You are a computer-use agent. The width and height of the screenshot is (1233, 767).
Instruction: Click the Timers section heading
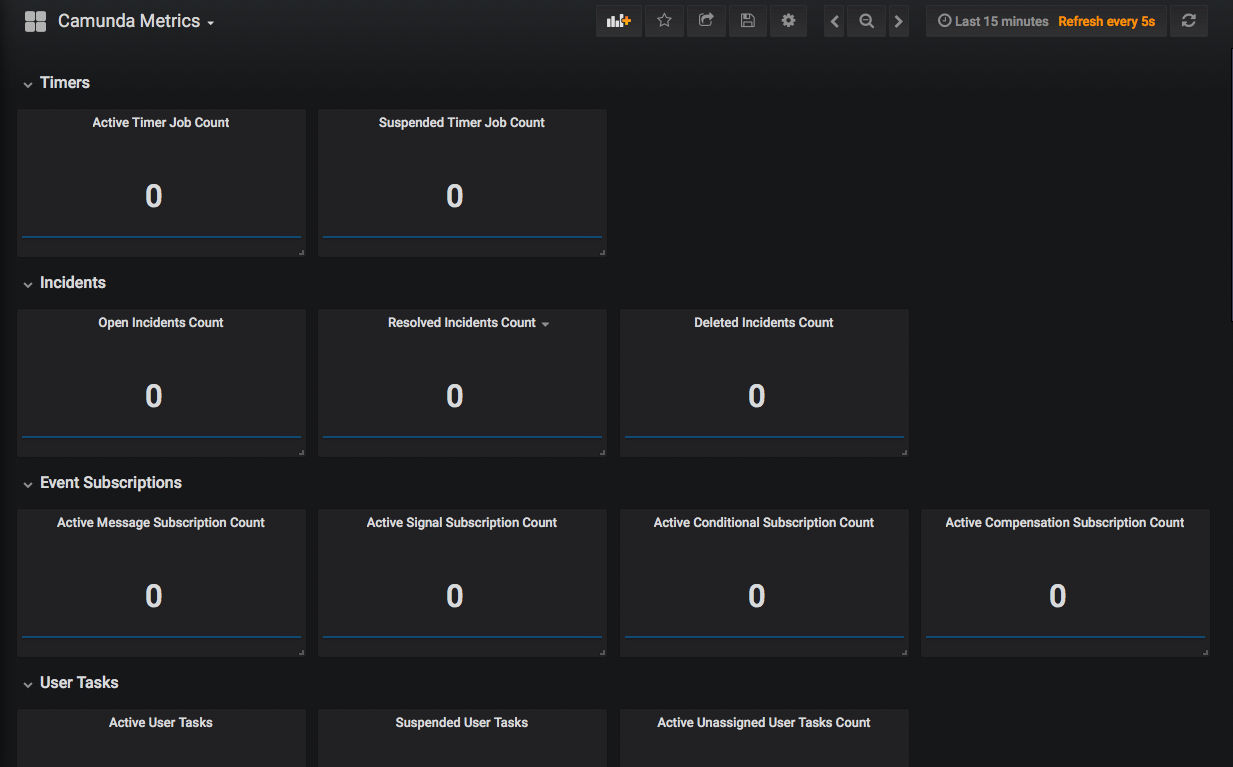pos(65,83)
